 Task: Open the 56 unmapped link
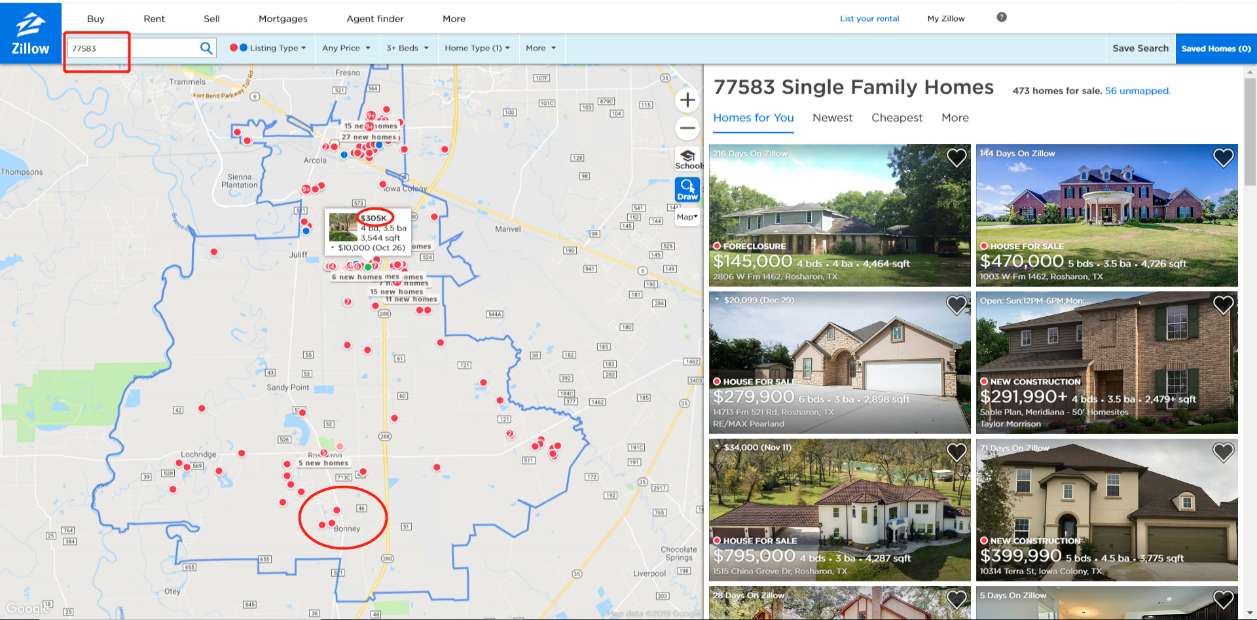[x=1137, y=91]
